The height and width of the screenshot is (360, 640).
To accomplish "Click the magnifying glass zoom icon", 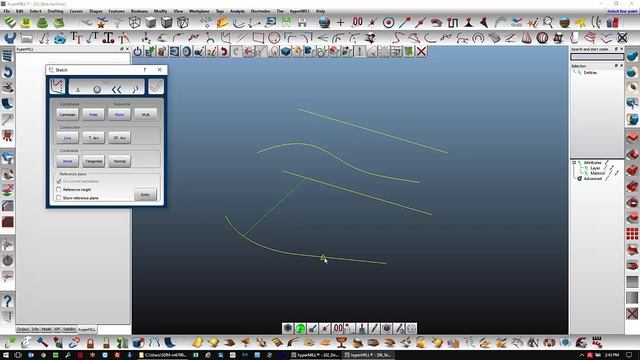I will pos(548,22).
